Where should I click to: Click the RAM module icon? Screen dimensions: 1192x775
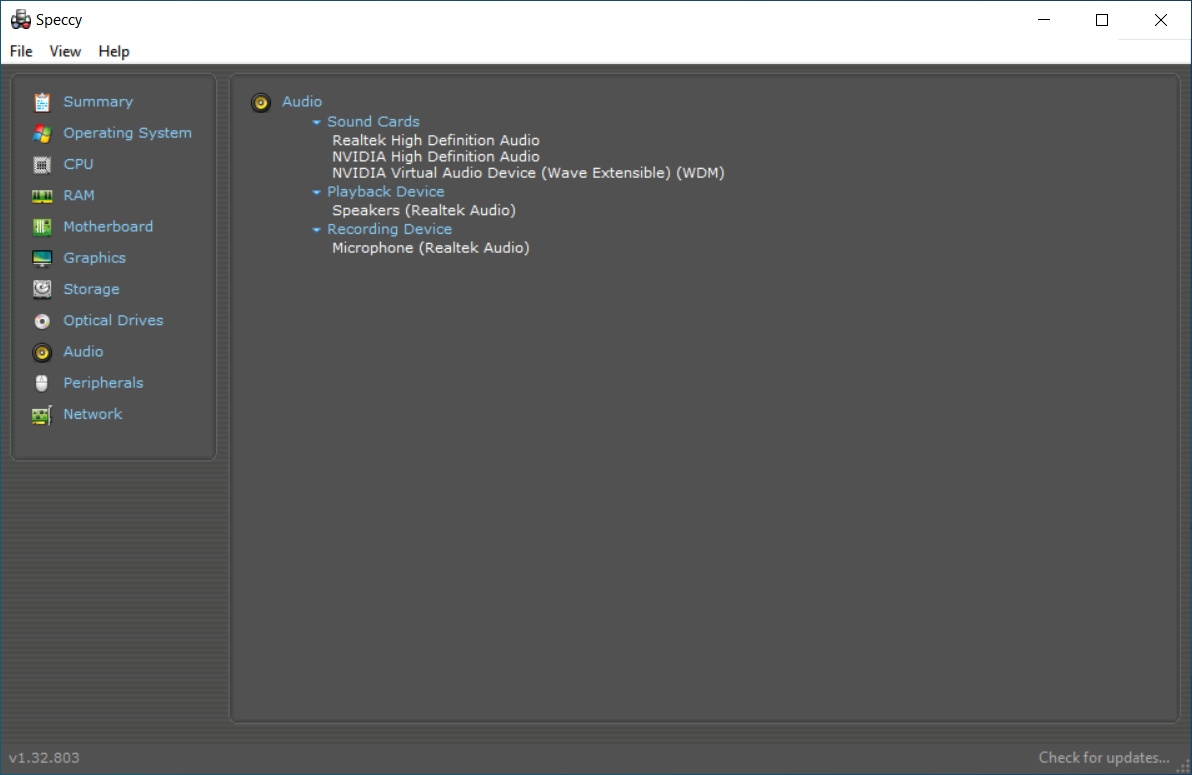[42, 196]
